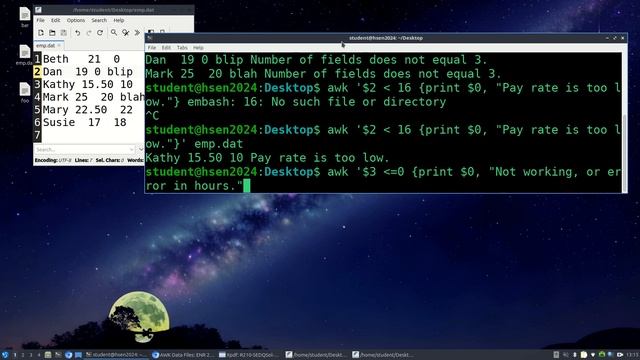Click the Bluetooth tray icon

tap(575, 355)
